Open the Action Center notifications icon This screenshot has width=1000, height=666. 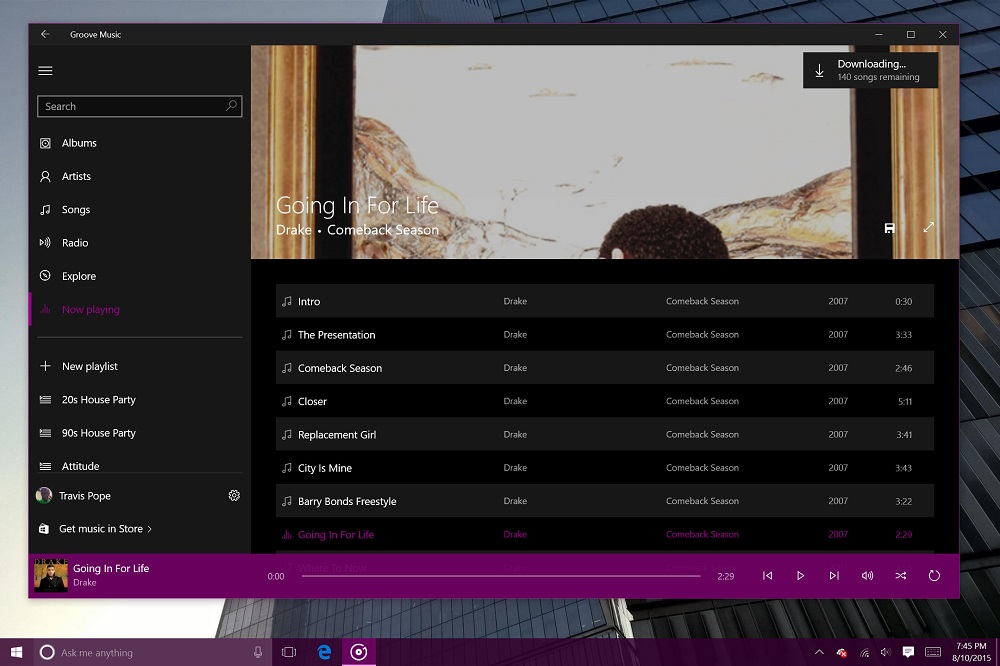tap(908, 652)
